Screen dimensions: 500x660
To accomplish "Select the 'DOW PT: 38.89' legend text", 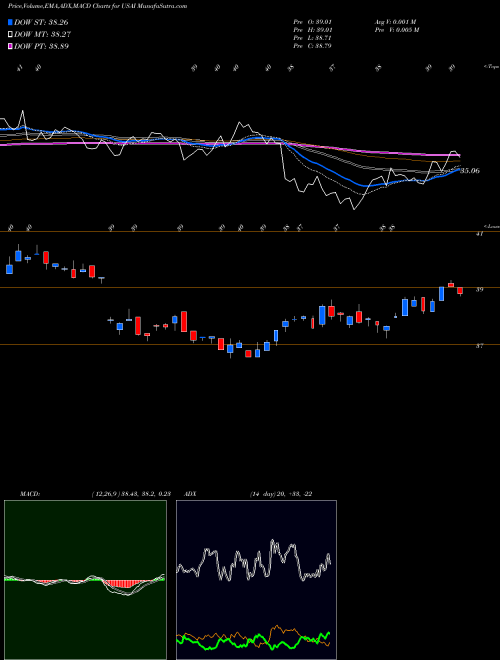I will [42, 46].
